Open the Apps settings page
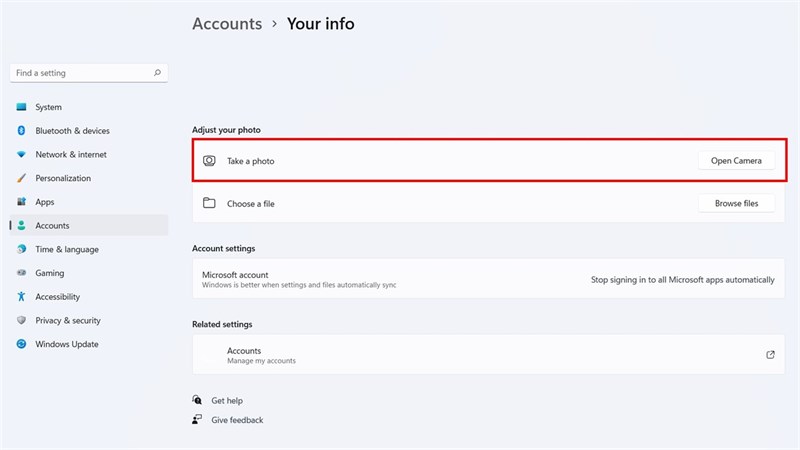The width and height of the screenshot is (800, 450). (x=89, y=202)
